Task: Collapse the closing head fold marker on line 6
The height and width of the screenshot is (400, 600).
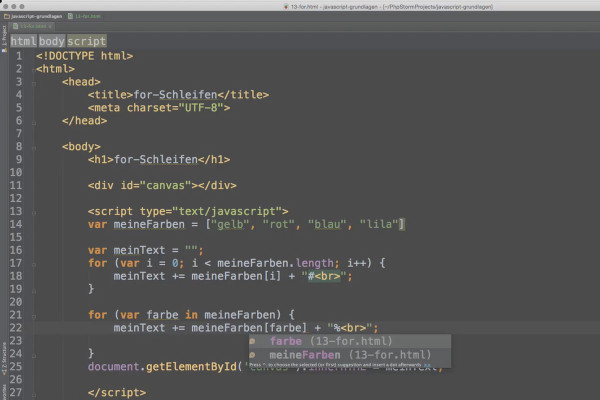Action: 34,123
